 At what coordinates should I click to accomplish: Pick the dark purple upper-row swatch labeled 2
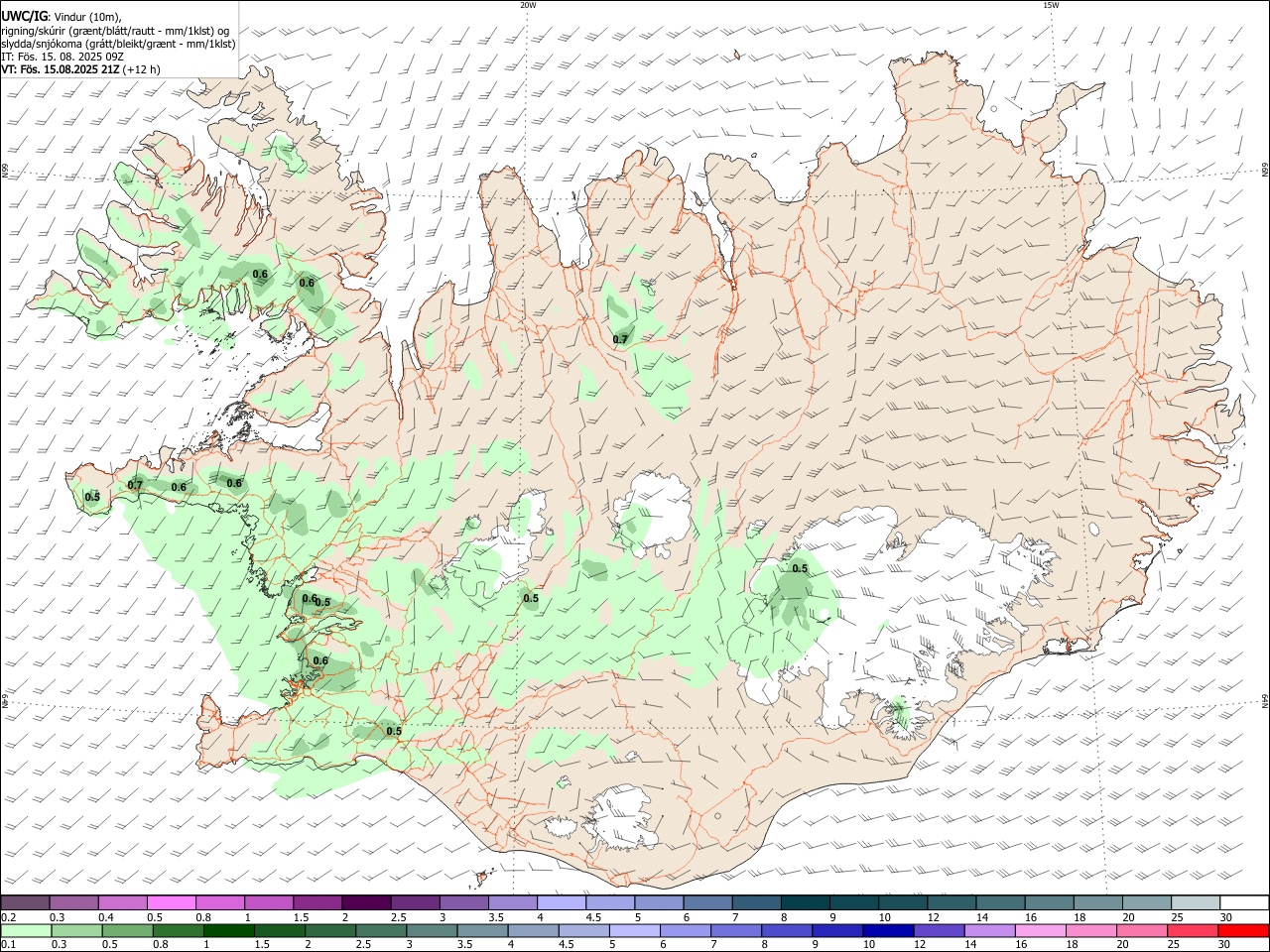365,902
